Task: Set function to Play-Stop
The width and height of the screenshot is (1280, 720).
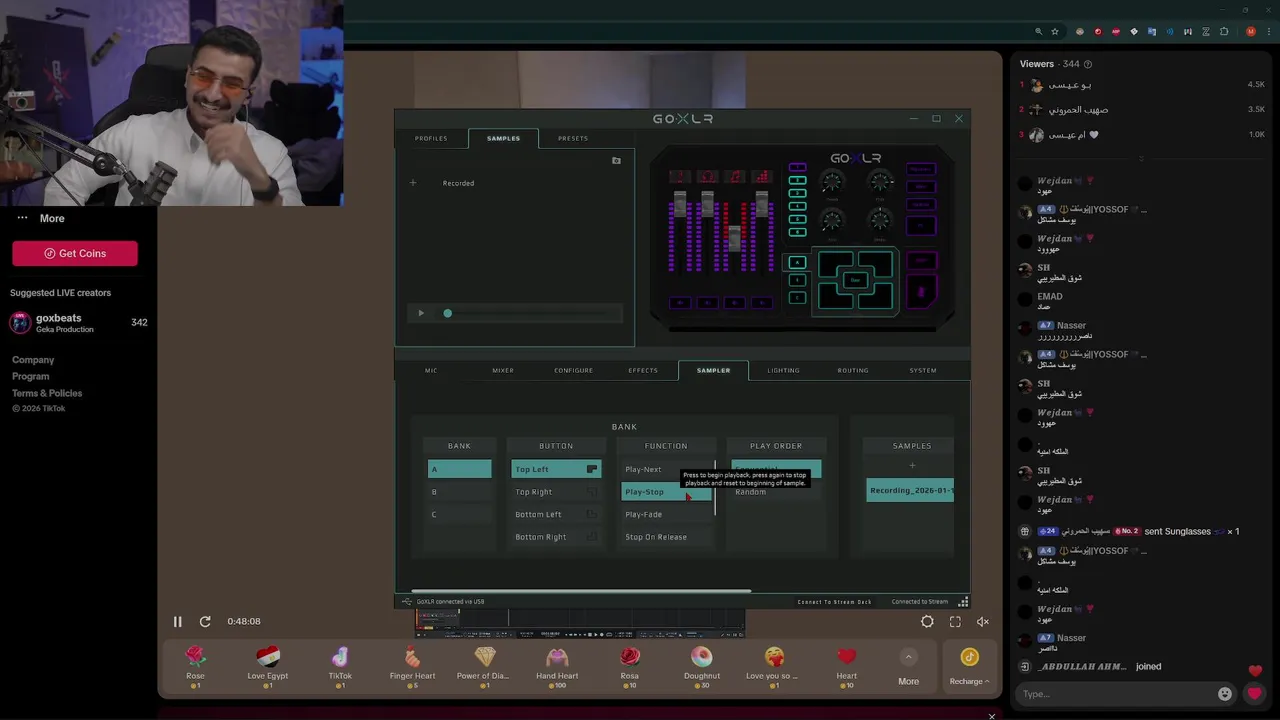Action: (x=666, y=492)
